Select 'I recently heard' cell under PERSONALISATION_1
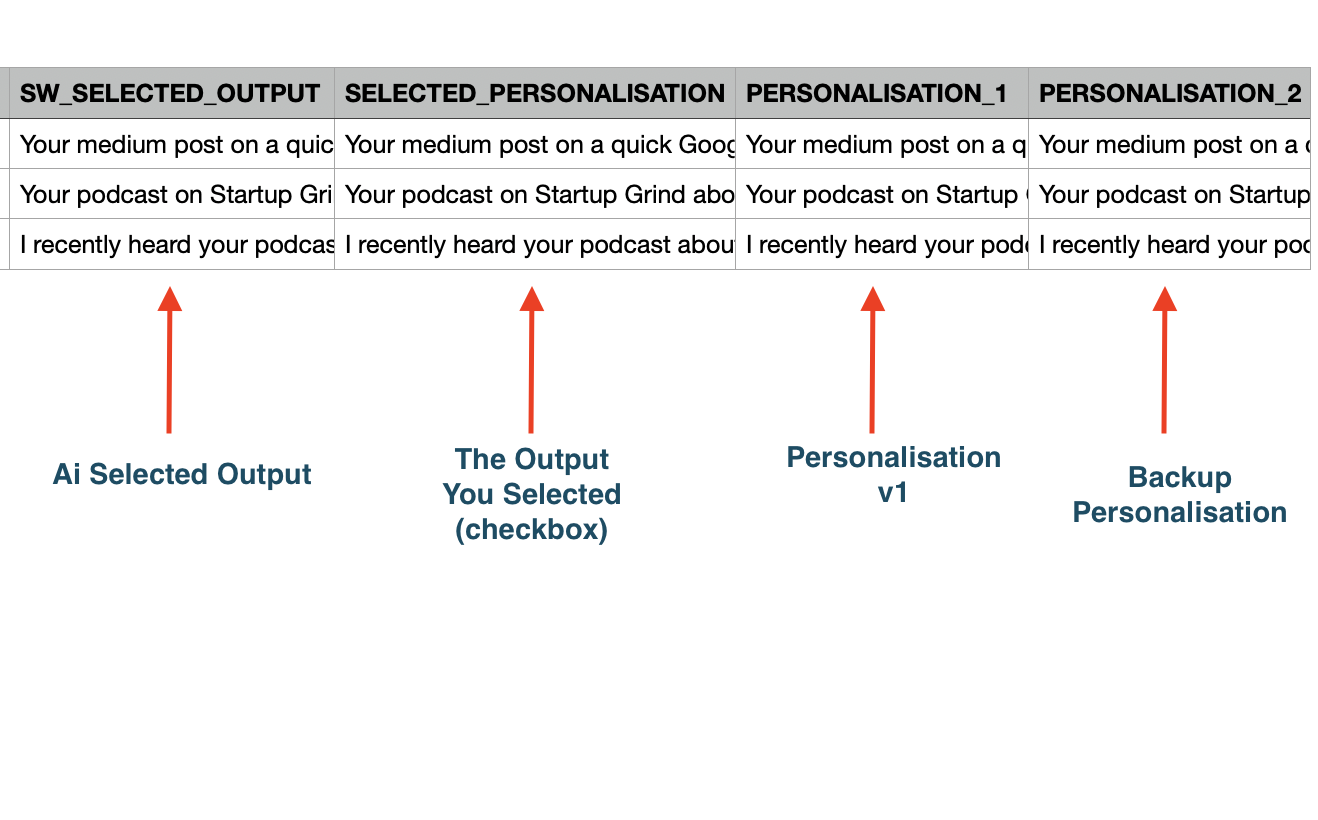The width and height of the screenshot is (1318, 820). point(881,245)
